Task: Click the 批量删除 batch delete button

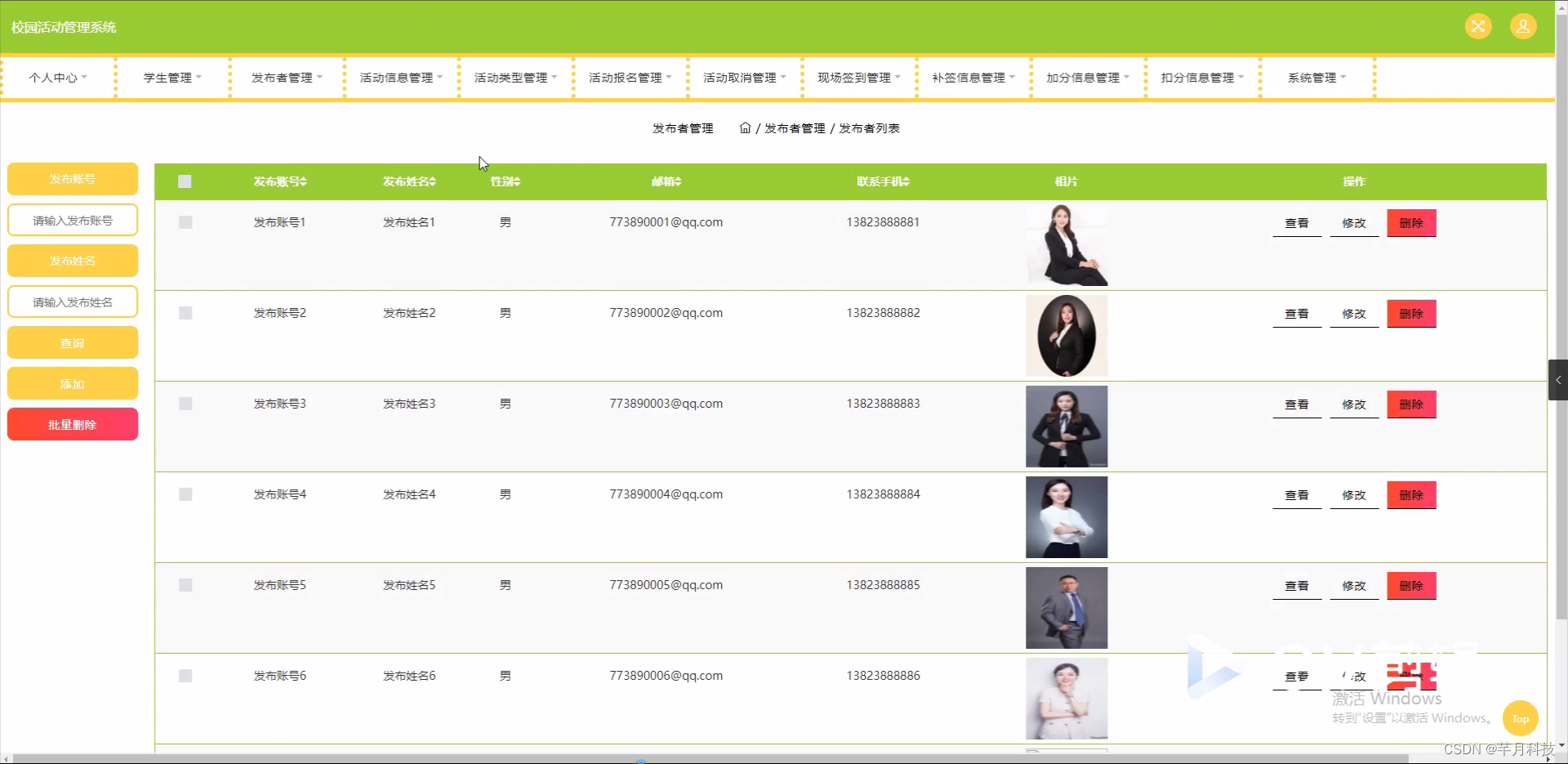Action: [x=72, y=424]
